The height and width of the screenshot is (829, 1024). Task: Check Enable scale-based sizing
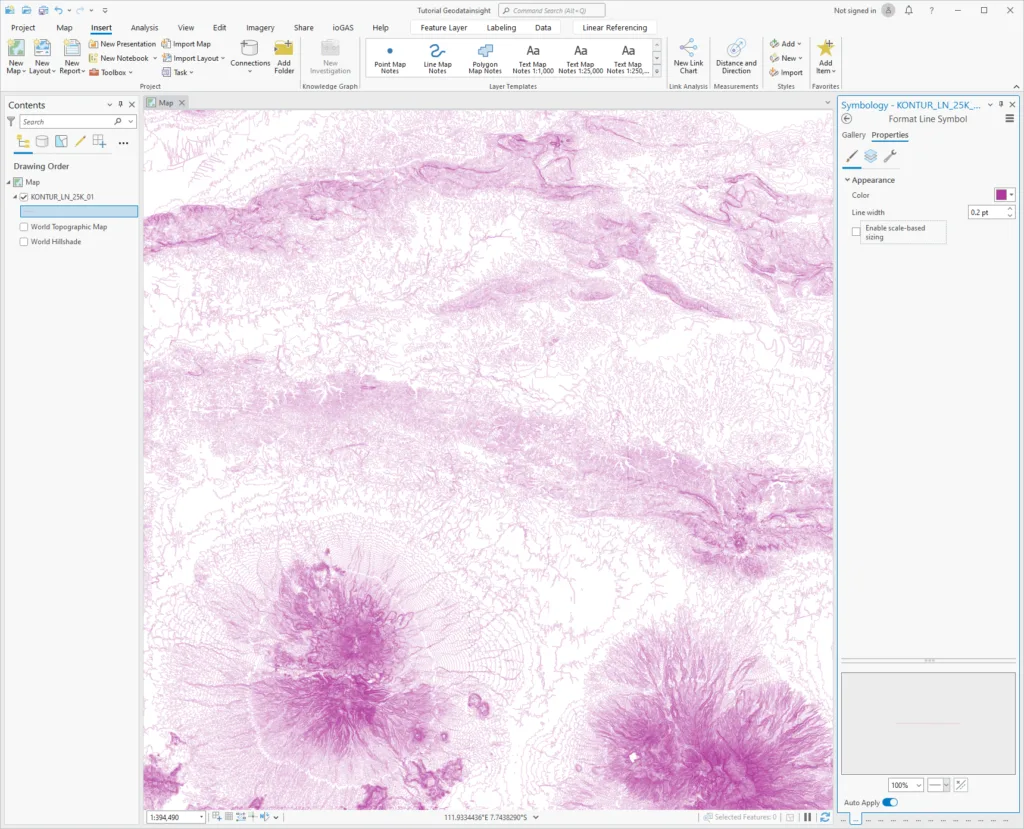pos(856,232)
